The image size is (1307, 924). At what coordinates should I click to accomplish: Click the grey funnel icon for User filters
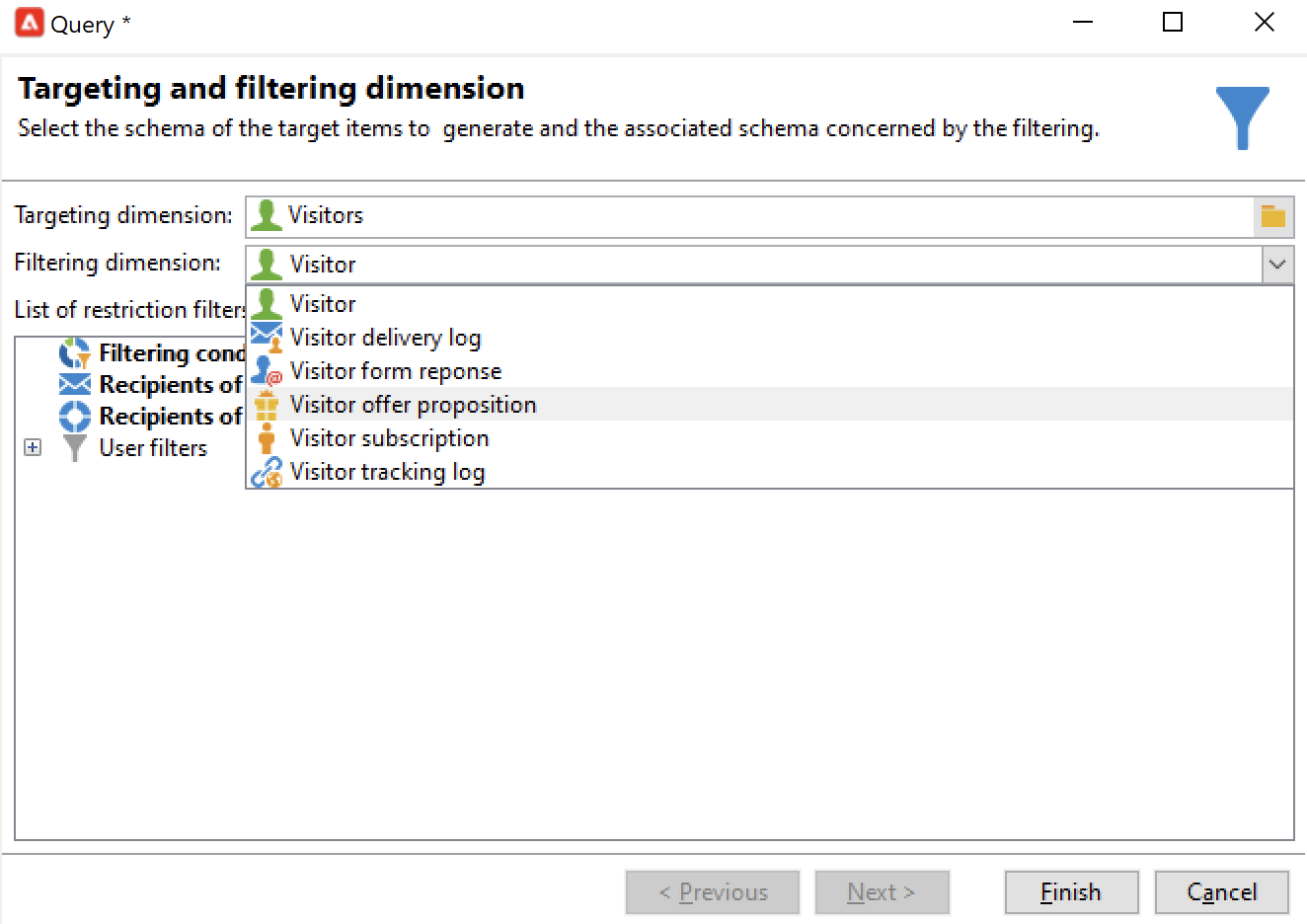click(x=74, y=448)
